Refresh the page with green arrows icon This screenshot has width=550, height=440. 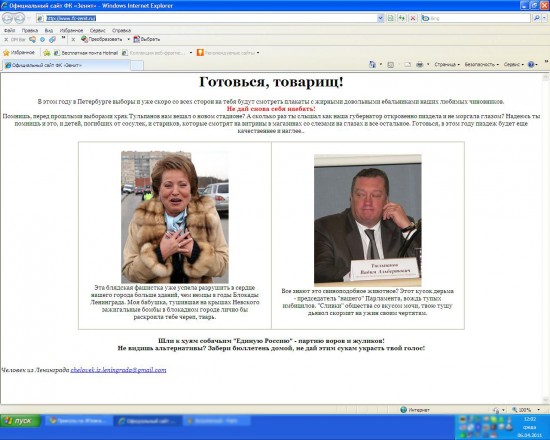click(x=402, y=18)
